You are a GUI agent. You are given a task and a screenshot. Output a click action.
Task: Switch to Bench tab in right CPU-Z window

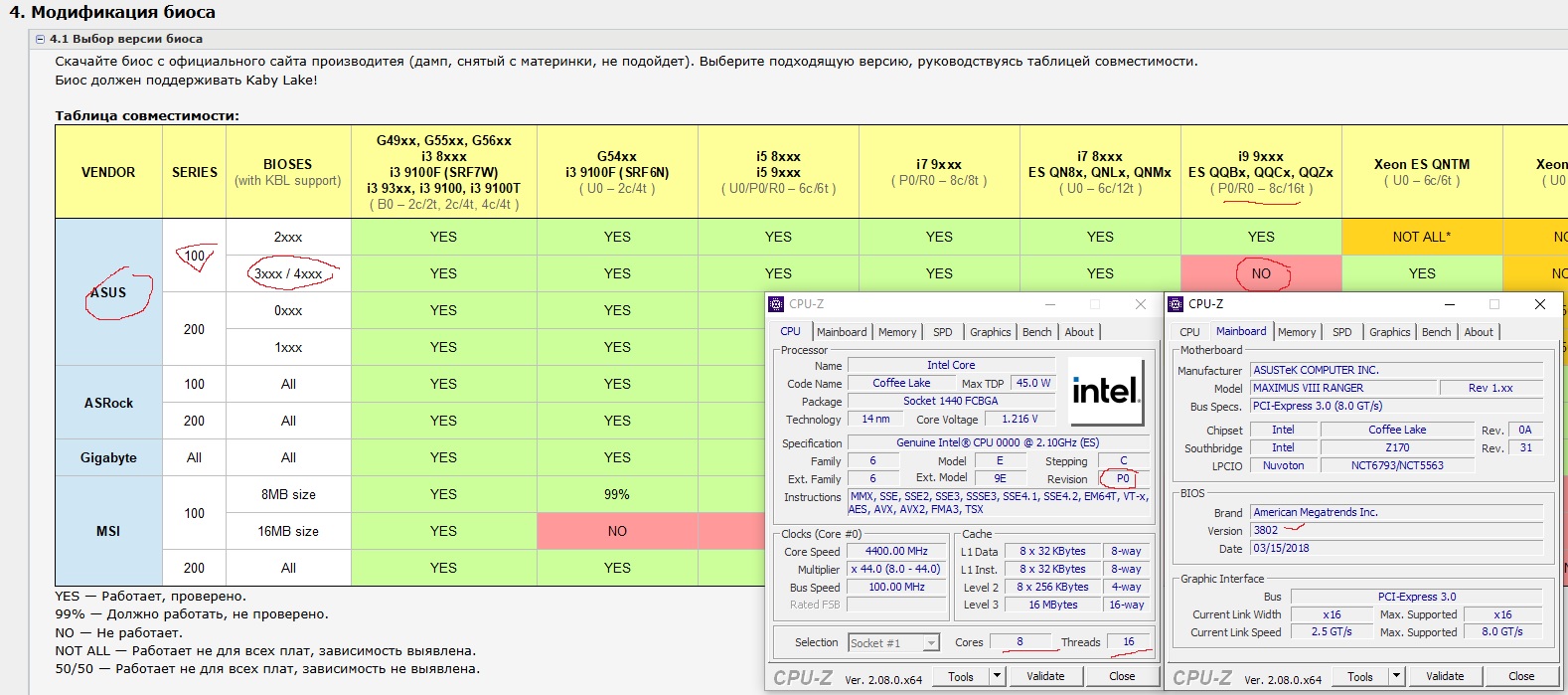[1436, 332]
